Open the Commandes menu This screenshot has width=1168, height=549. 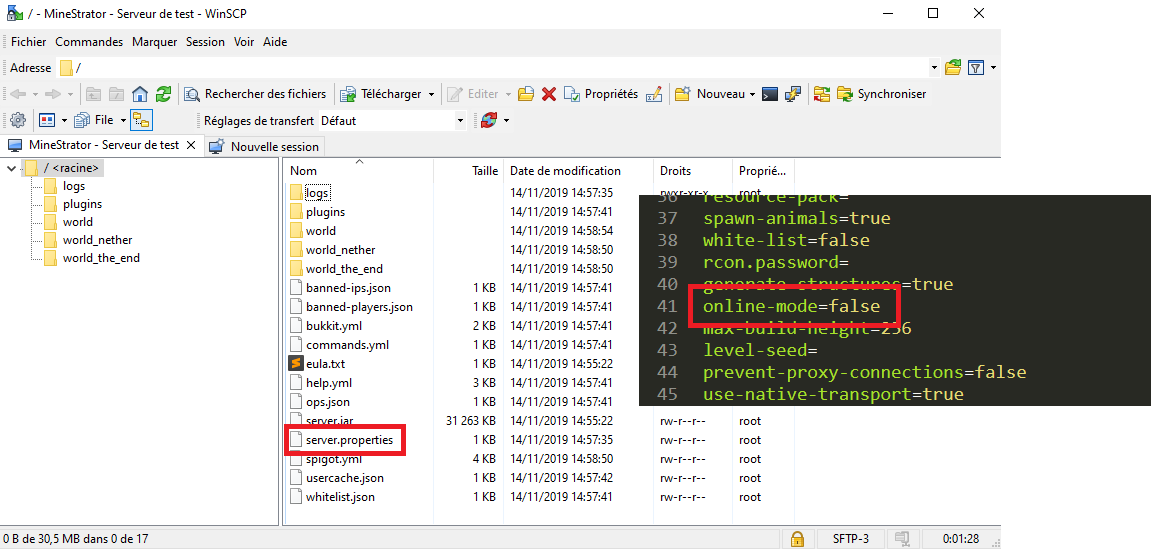[x=89, y=42]
